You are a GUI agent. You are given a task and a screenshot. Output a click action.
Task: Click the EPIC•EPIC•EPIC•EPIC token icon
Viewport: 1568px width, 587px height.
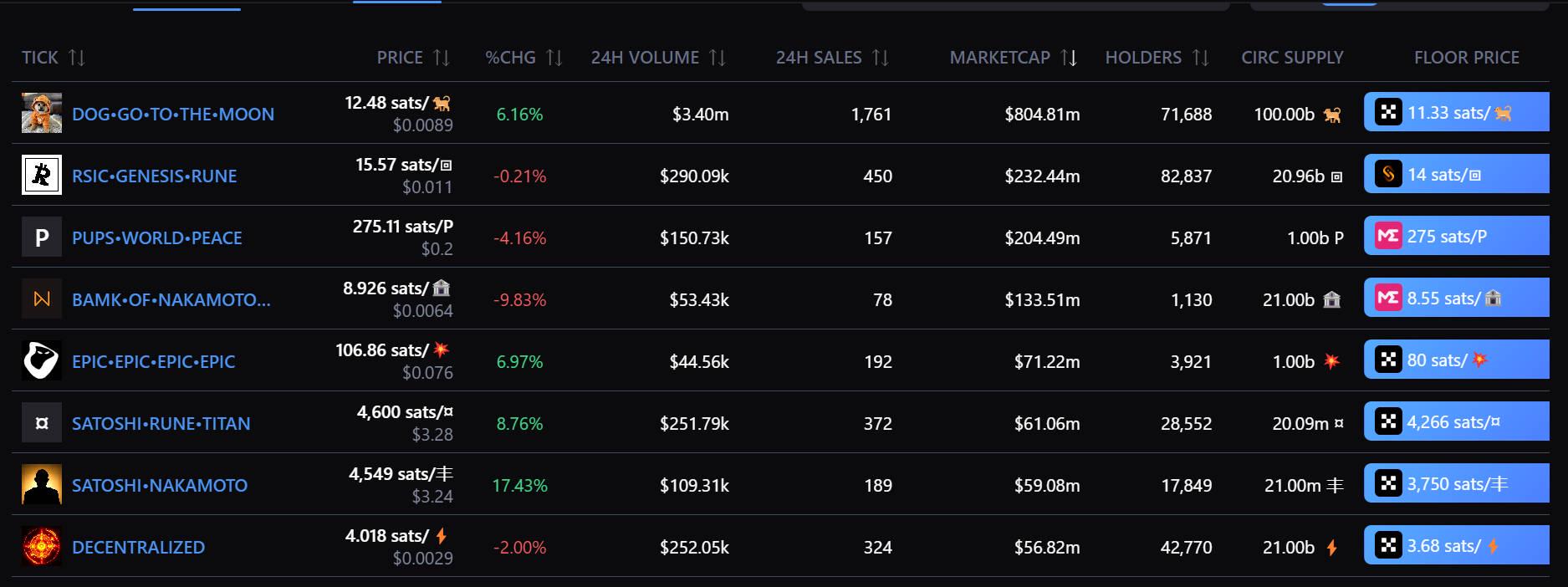click(42, 361)
